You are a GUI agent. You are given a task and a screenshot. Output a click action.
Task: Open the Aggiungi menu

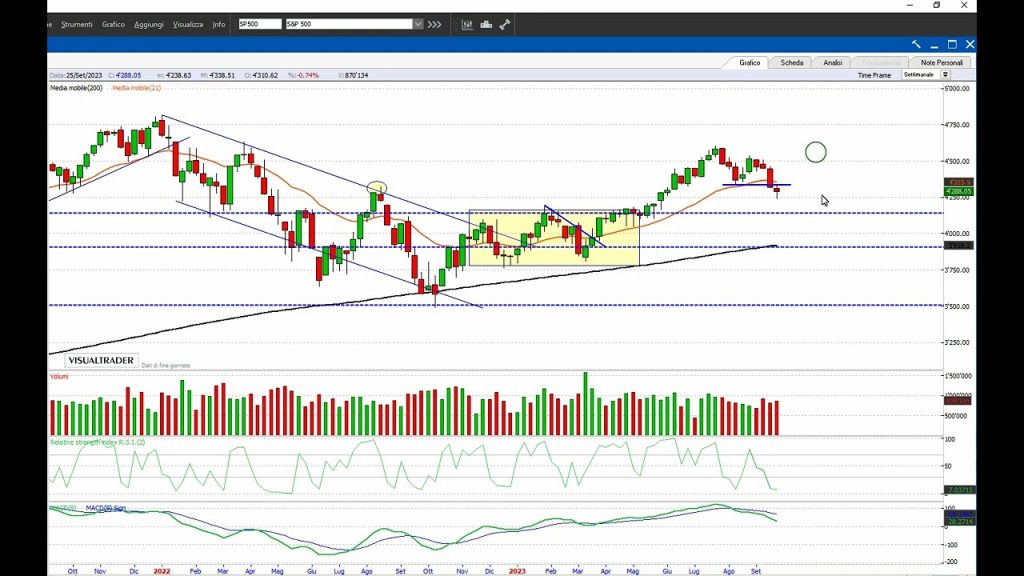(x=148, y=24)
